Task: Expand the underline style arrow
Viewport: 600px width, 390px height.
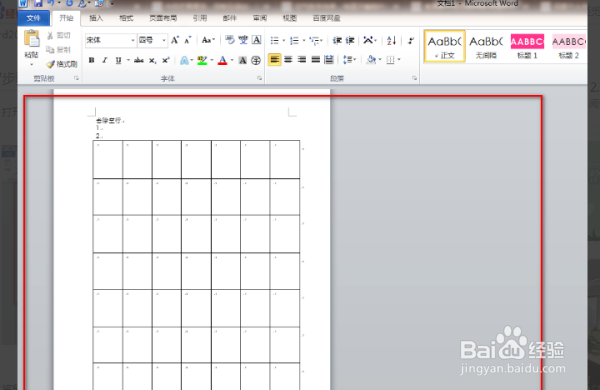Action: click(x=128, y=60)
